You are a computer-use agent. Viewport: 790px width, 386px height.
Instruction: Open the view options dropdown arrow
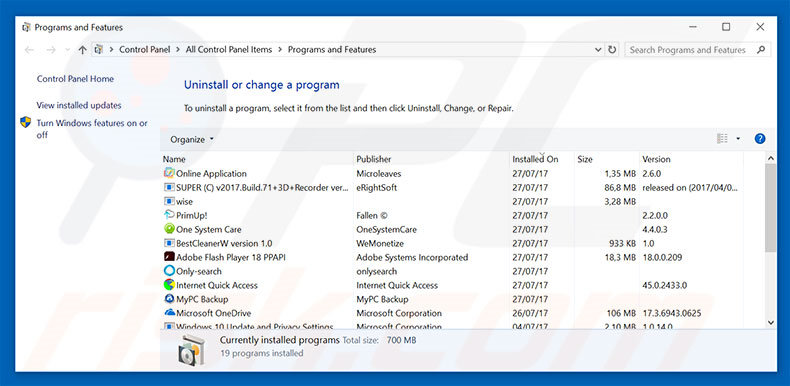point(738,139)
